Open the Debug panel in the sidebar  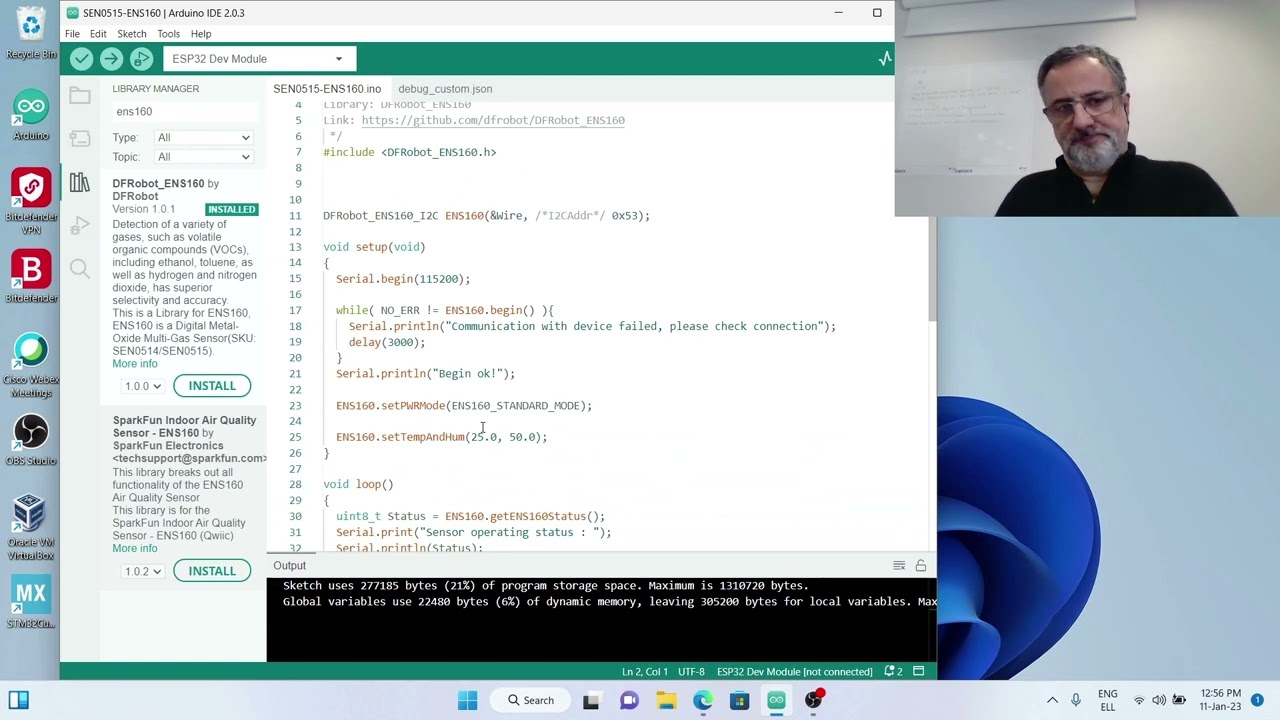[80, 226]
